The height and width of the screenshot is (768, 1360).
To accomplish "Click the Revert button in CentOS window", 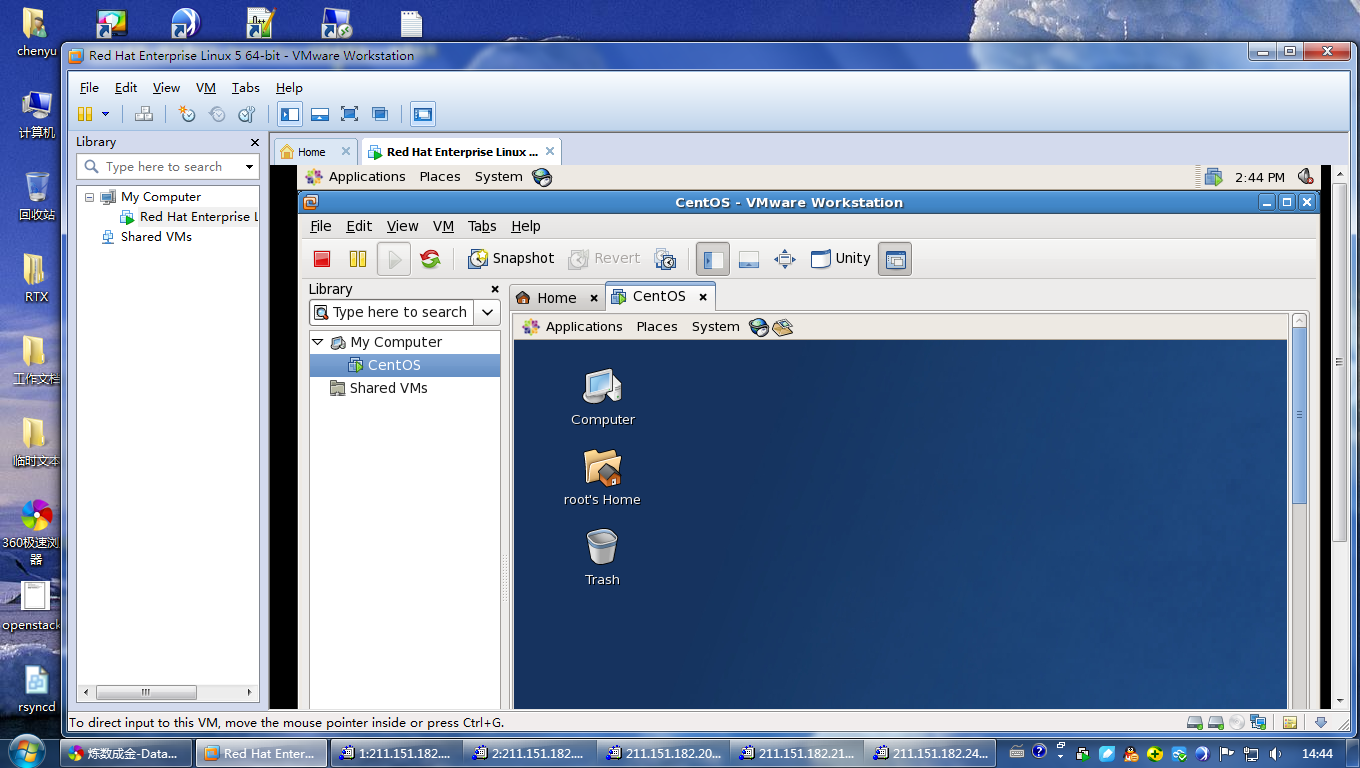I will tap(604, 258).
